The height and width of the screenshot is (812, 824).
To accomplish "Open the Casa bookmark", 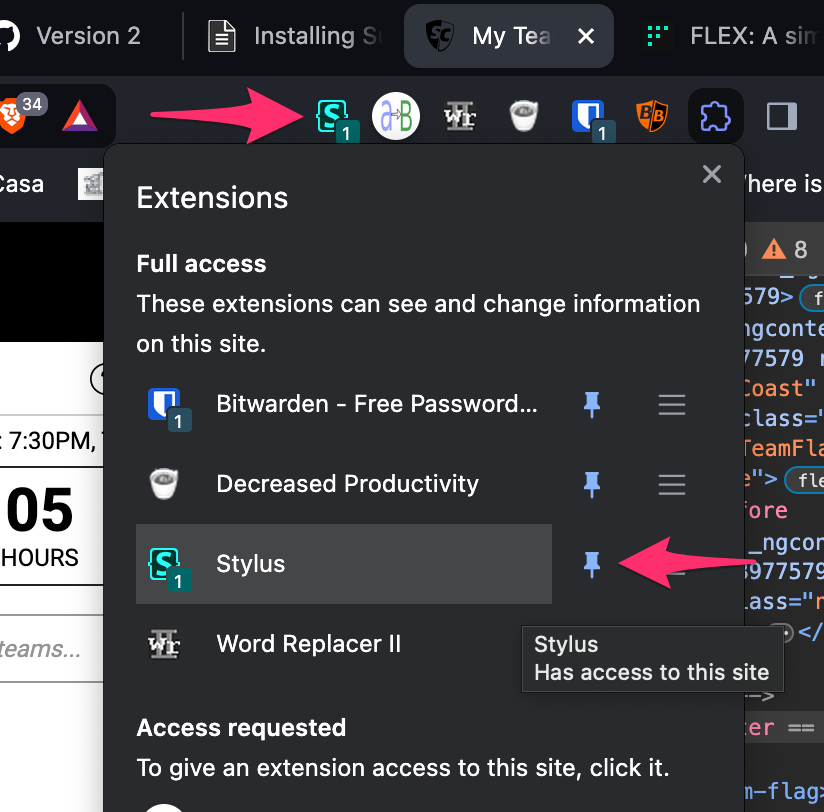I will coord(21,184).
